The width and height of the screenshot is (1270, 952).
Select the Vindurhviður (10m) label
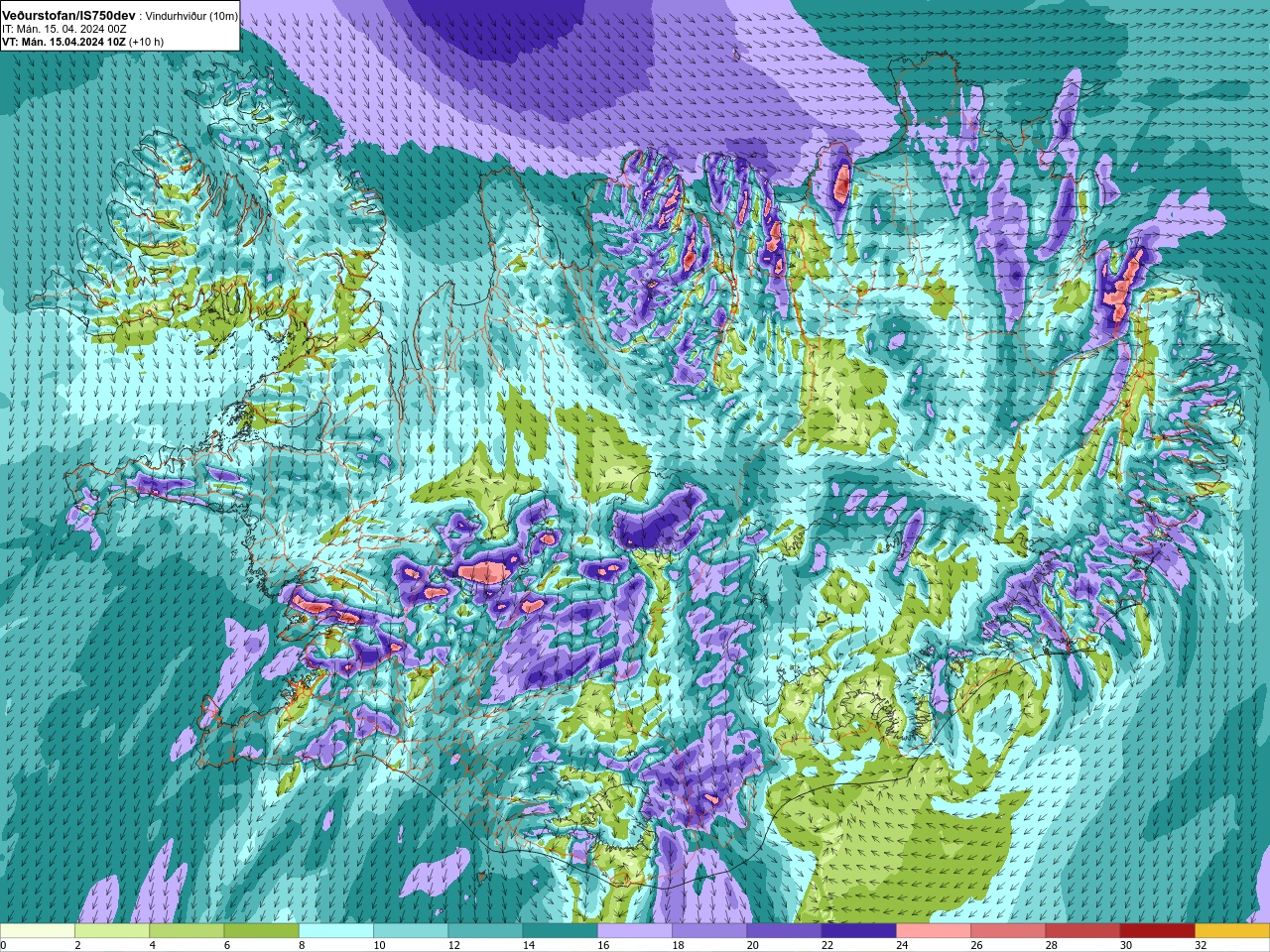(191, 16)
